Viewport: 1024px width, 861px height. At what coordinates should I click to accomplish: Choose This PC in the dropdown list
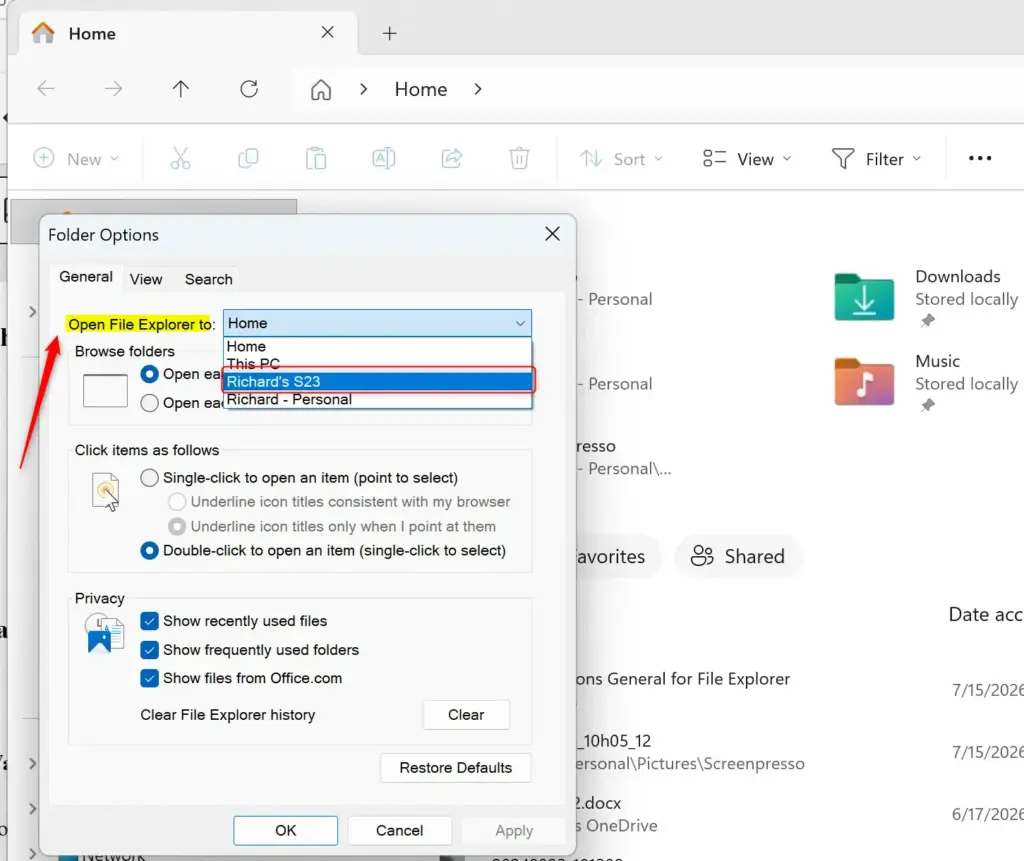pos(377,364)
